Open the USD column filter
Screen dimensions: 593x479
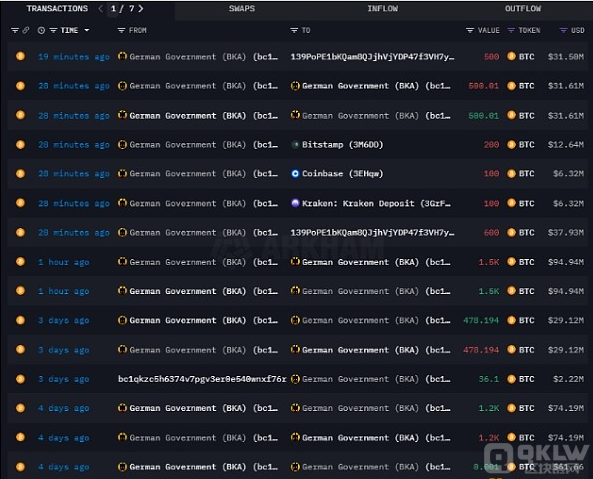[x=563, y=30]
